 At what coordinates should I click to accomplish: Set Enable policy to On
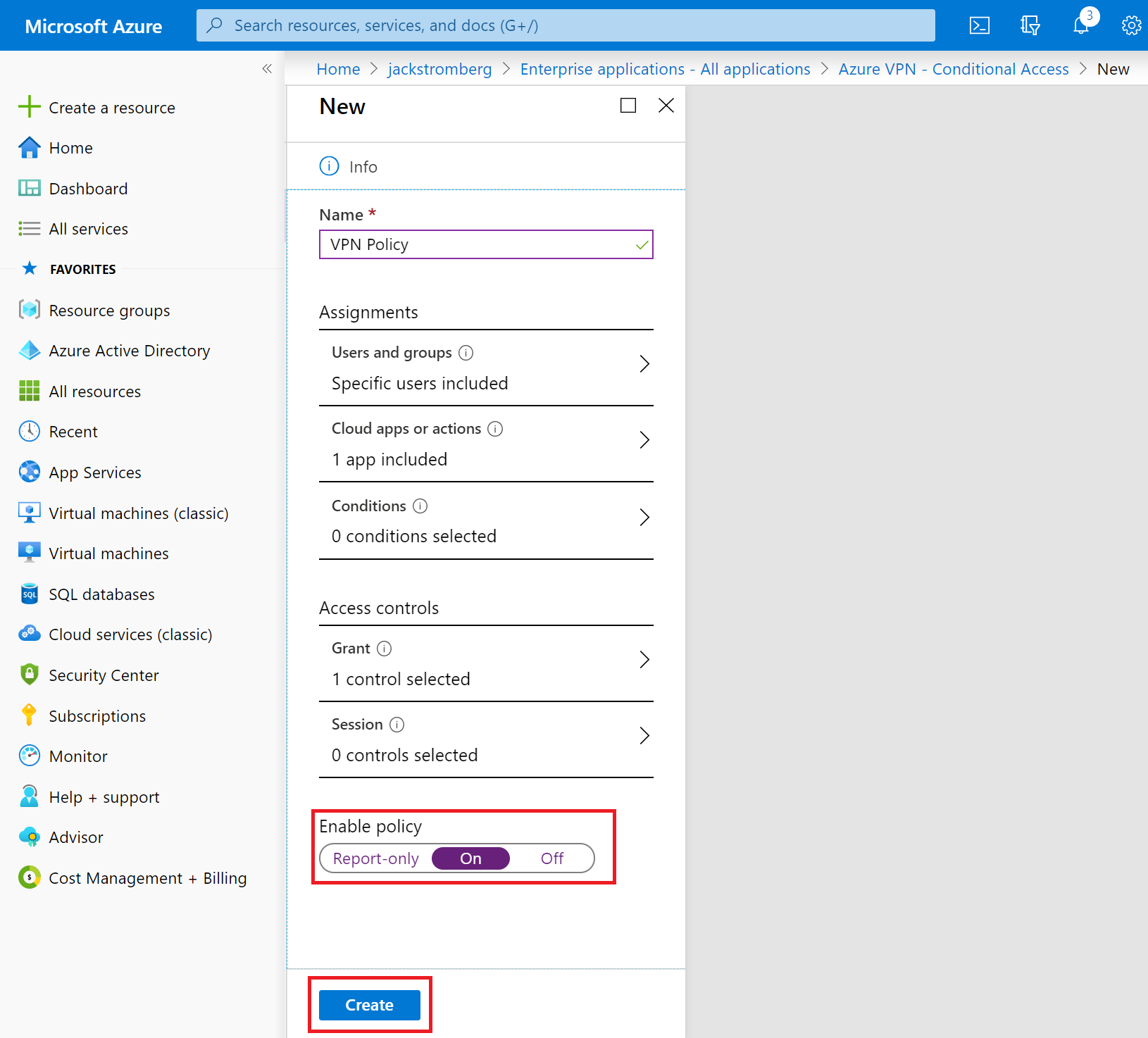470,858
